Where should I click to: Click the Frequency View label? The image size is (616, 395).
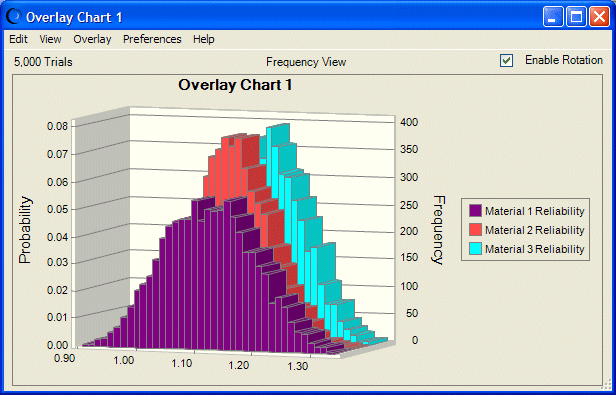(306, 62)
